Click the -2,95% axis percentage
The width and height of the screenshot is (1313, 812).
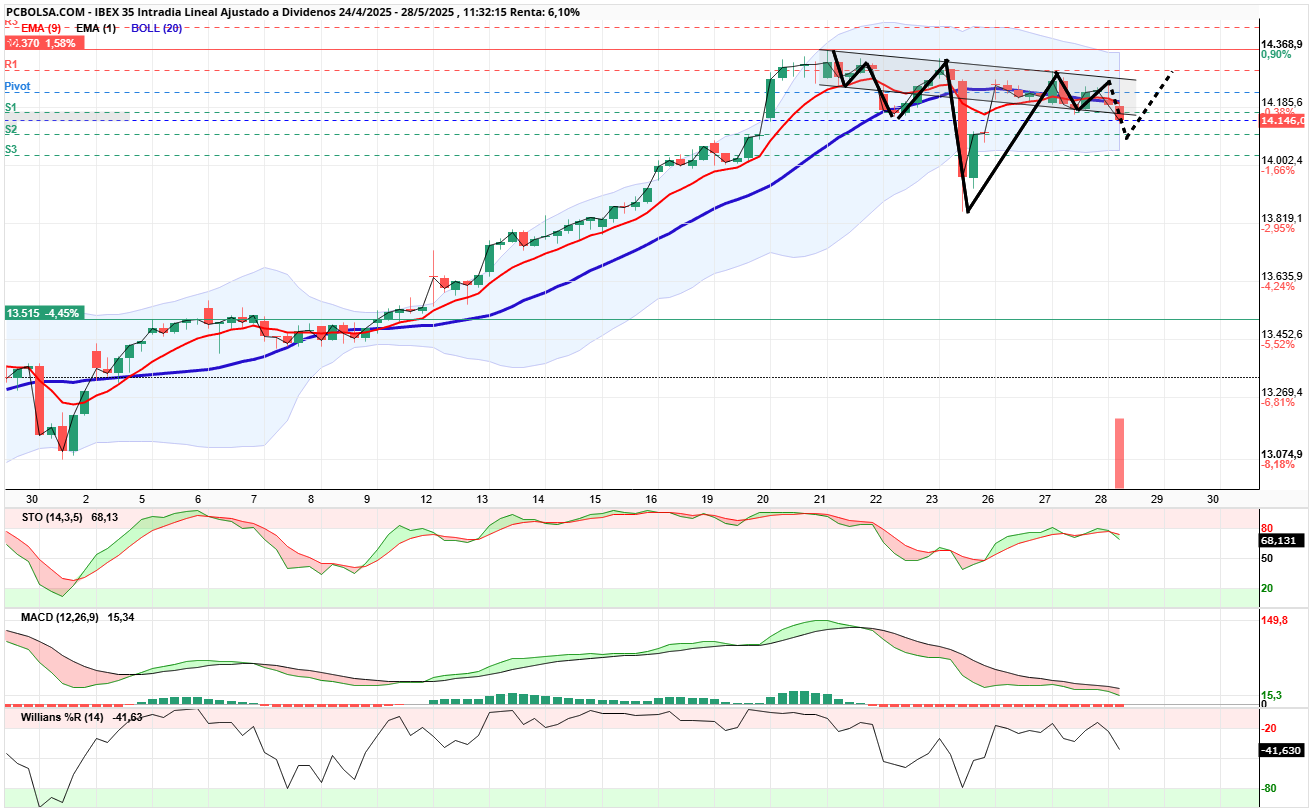pos(1278,229)
